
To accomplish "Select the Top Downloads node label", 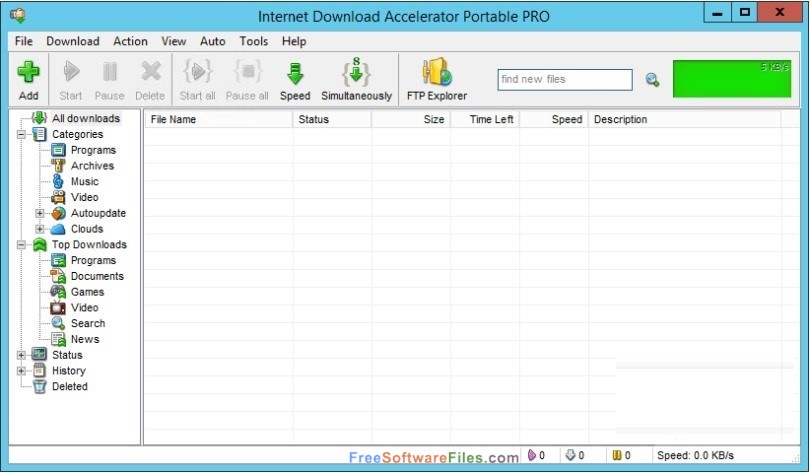I will 89,245.
